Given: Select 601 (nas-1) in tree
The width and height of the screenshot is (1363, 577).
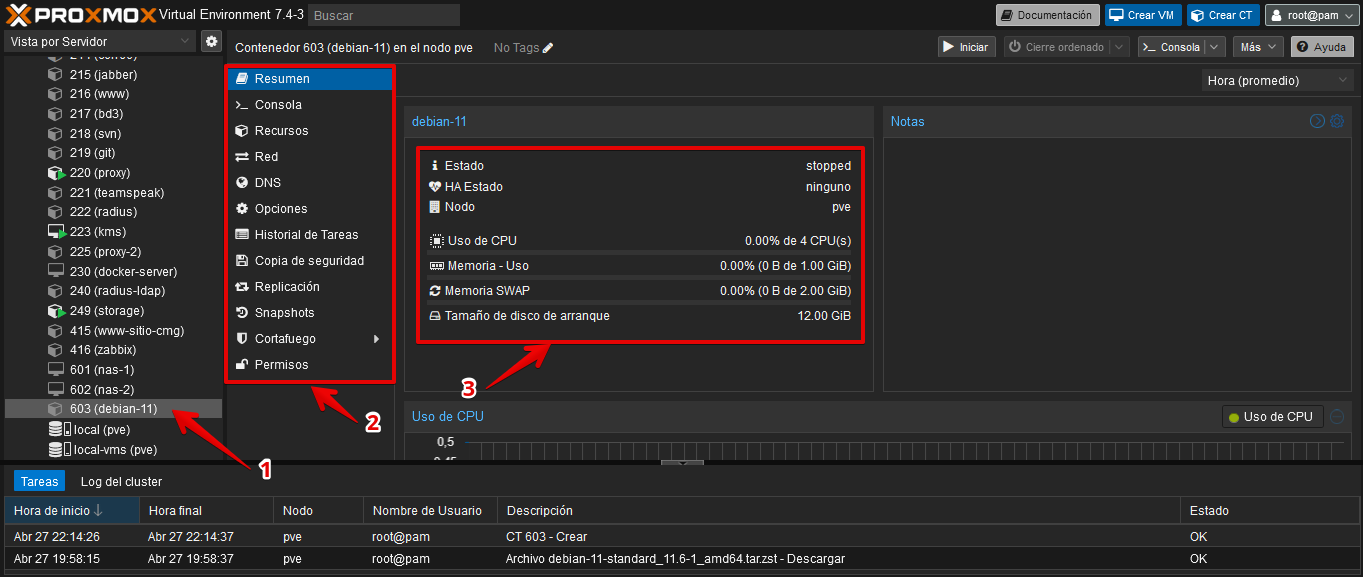Looking at the screenshot, I should point(113,370).
